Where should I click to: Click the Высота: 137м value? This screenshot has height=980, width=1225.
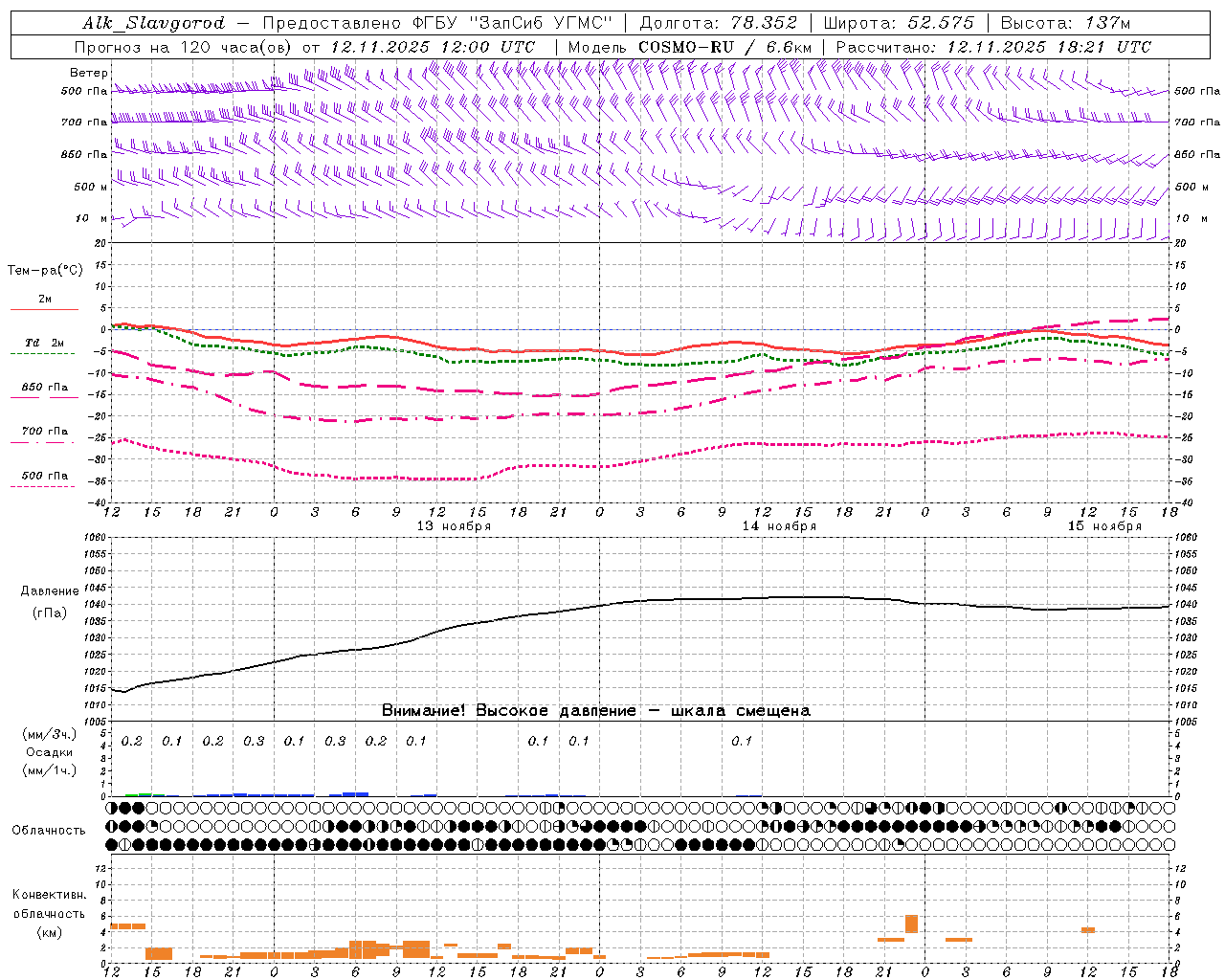[1065, 23]
